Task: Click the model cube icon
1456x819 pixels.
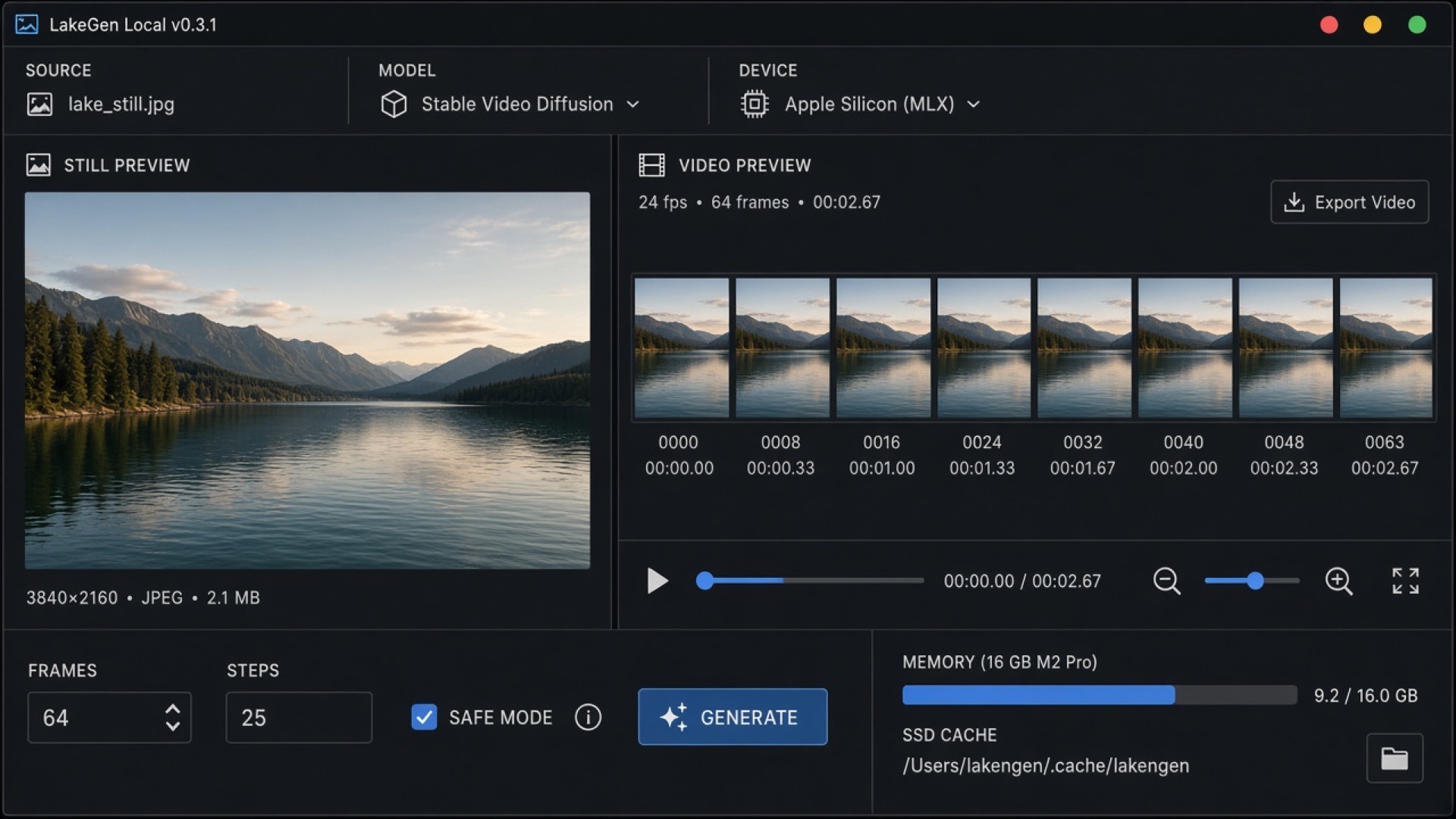Action: 394,104
